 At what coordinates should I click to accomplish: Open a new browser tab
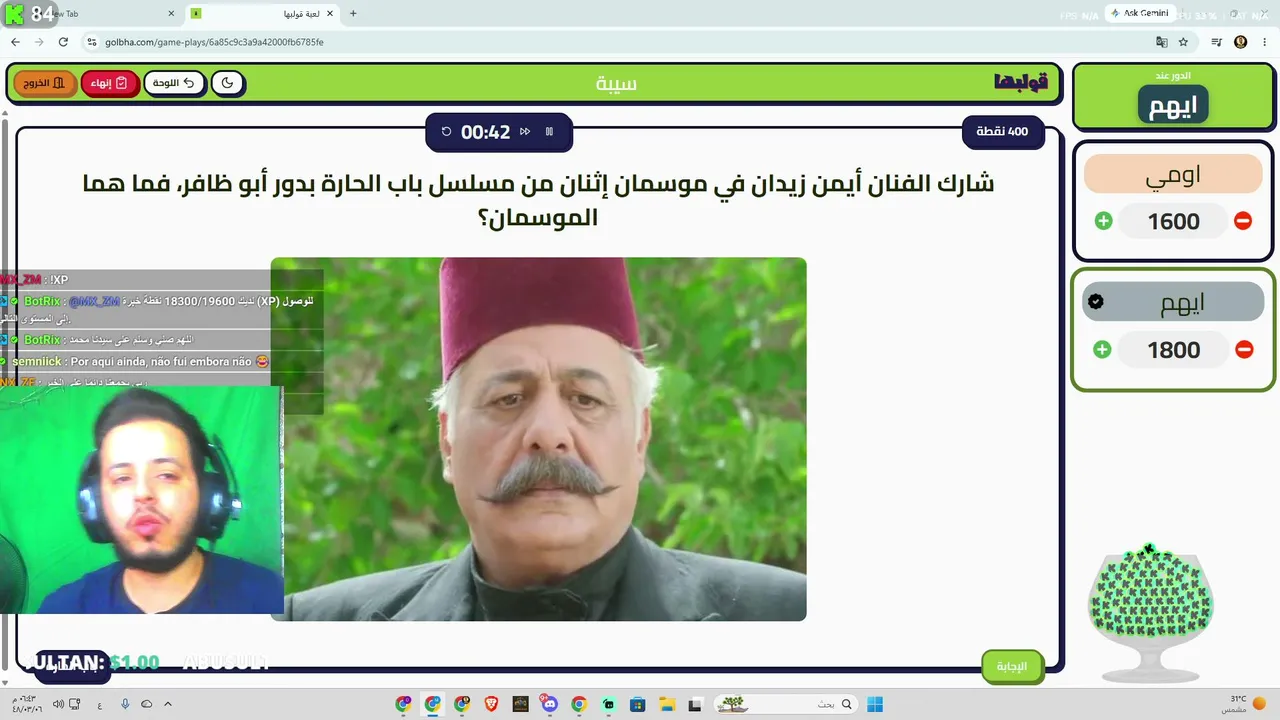click(353, 14)
